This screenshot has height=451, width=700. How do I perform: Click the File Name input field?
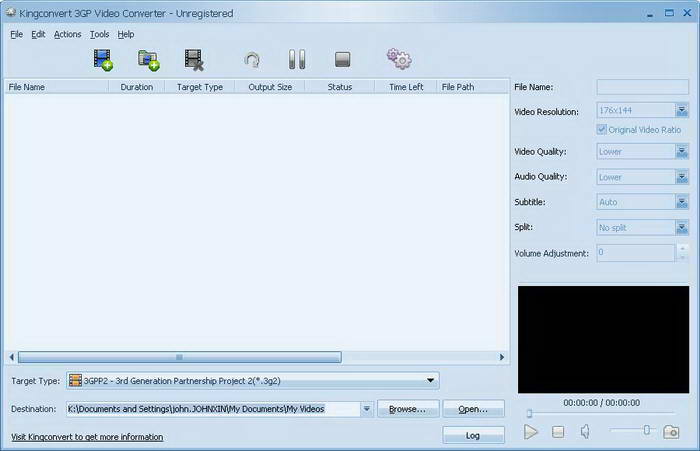point(642,87)
